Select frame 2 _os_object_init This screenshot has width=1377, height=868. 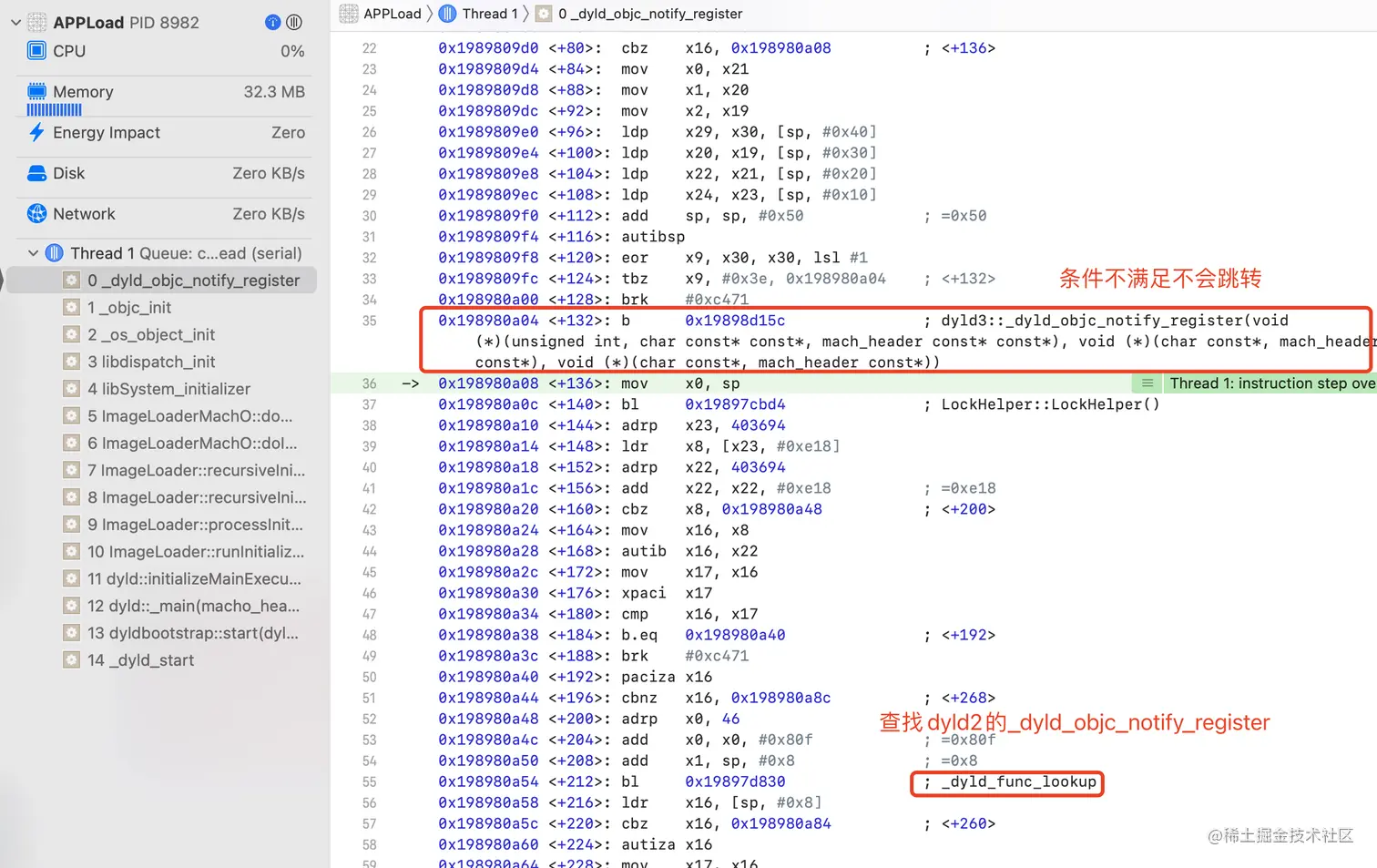click(x=162, y=334)
